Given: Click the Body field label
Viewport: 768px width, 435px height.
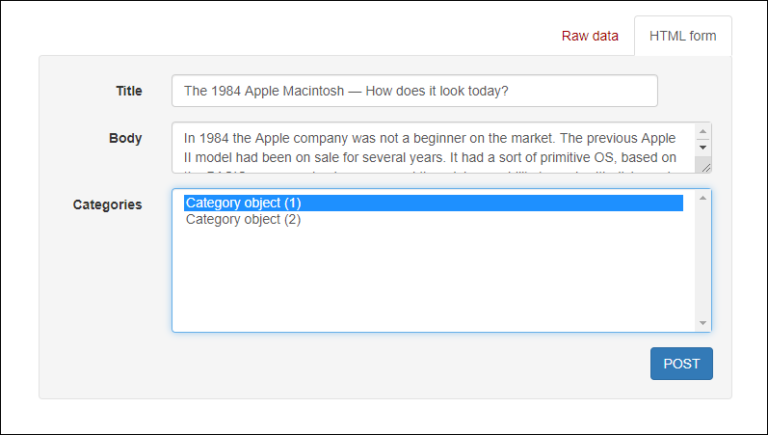Looking at the screenshot, I should [125, 138].
